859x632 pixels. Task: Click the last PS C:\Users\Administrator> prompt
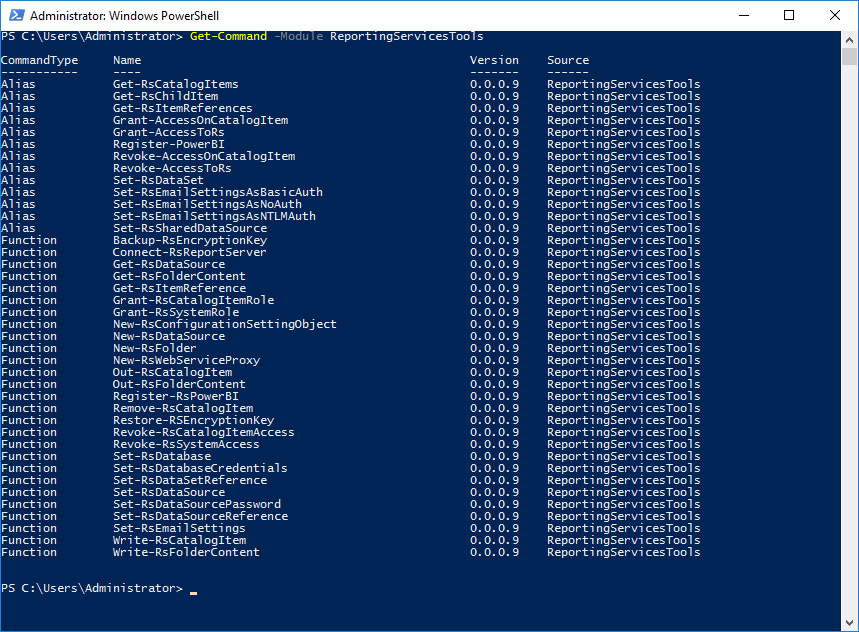[x=92, y=588]
